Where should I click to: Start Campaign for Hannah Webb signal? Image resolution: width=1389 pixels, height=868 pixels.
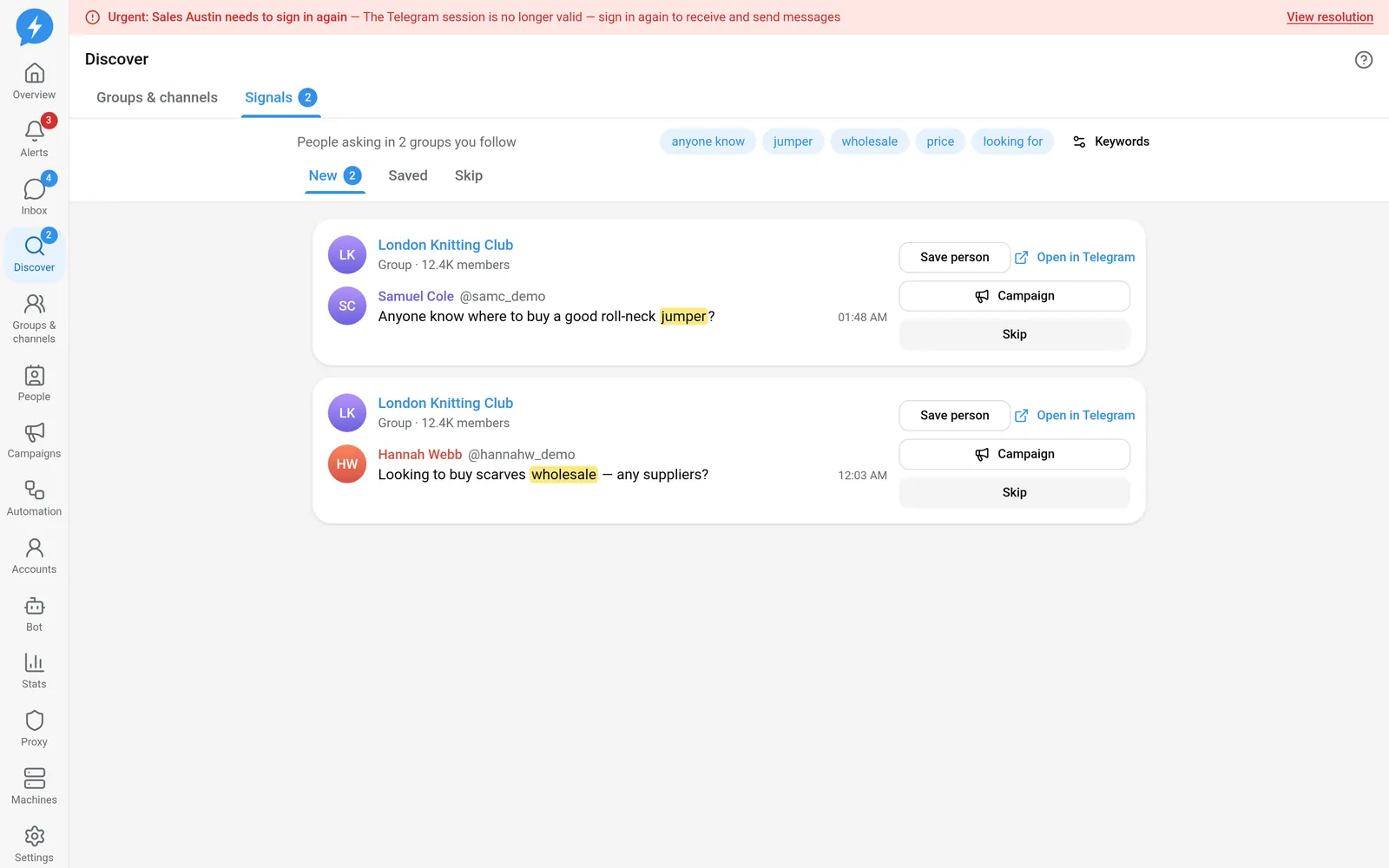tap(1015, 454)
